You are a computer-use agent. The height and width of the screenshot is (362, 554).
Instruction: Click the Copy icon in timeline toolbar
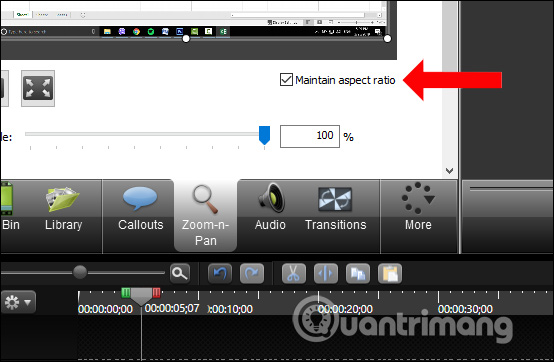(x=358, y=273)
